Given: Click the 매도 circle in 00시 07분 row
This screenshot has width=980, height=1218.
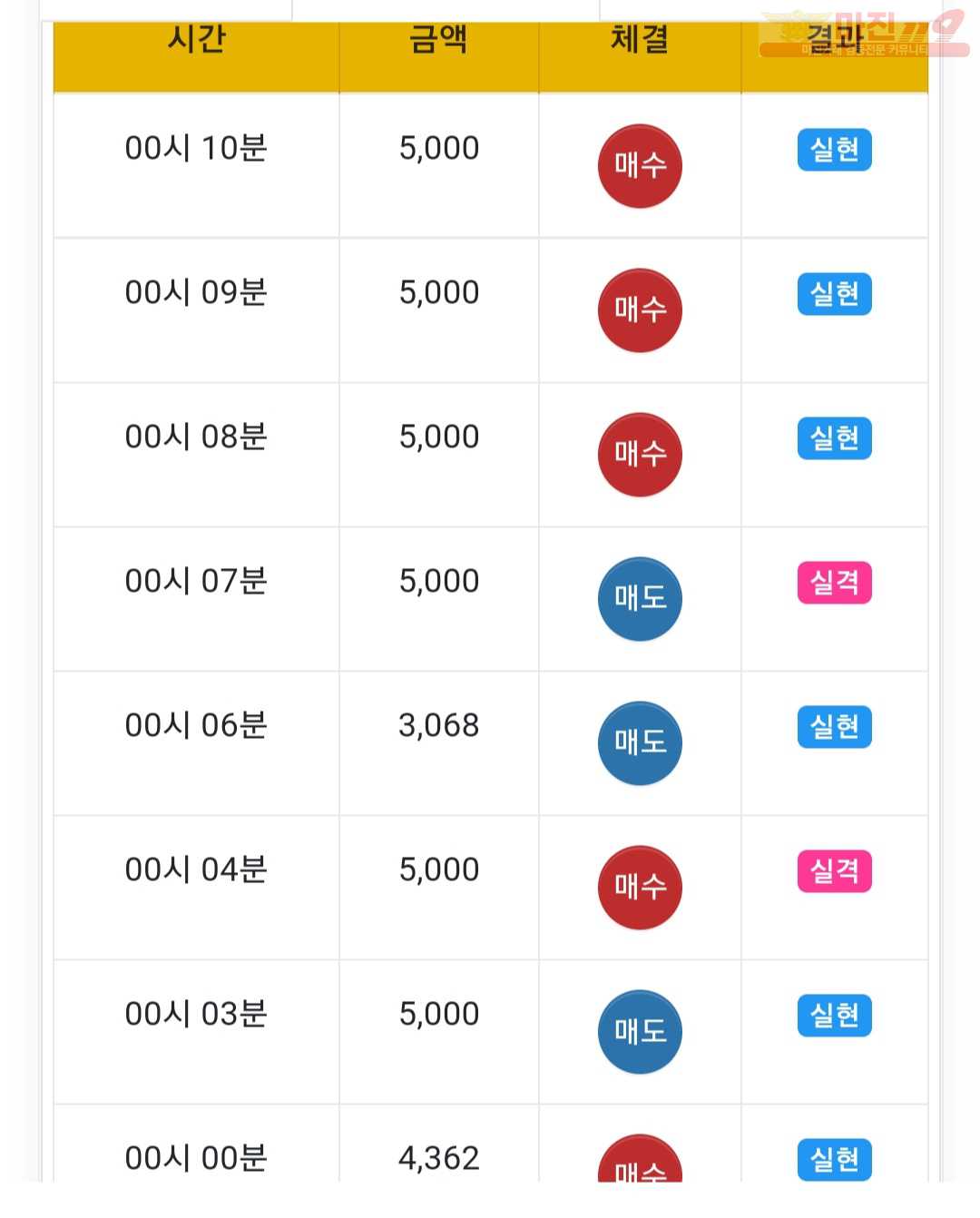Looking at the screenshot, I should (x=640, y=599).
